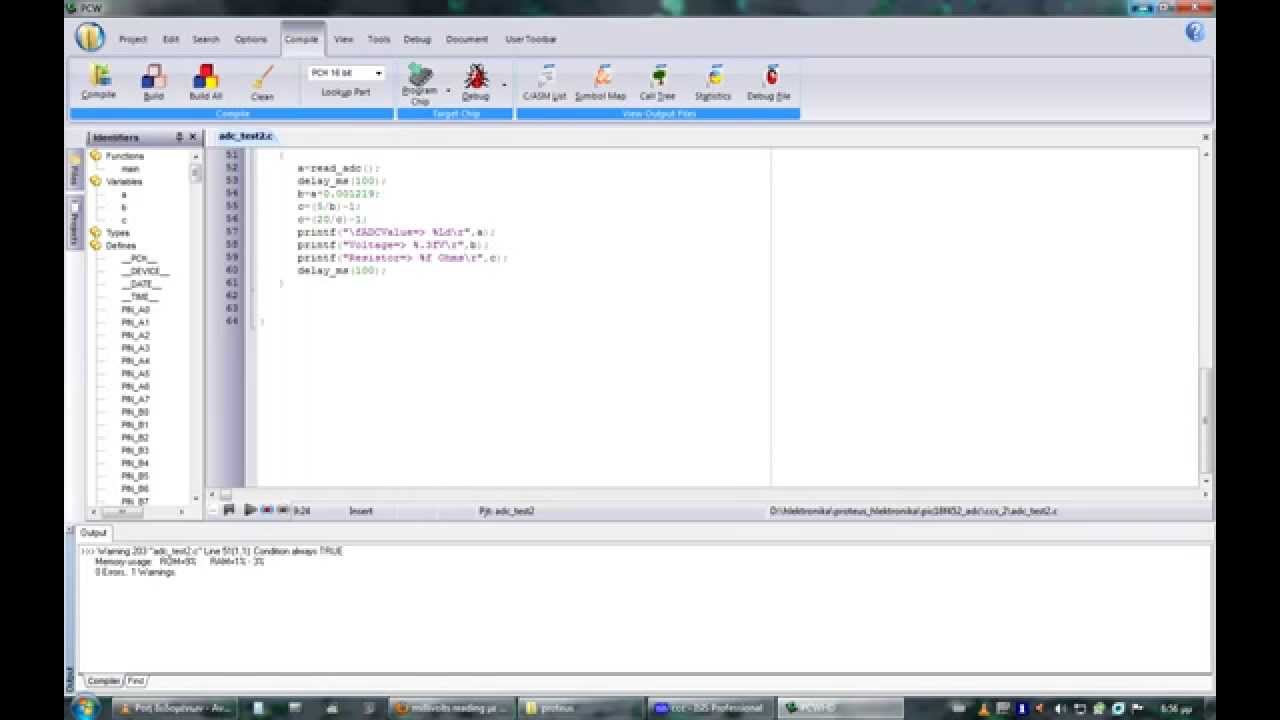Pin the Identifiers panel
The height and width of the screenshot is (720, 1280).
click(179, 137)
